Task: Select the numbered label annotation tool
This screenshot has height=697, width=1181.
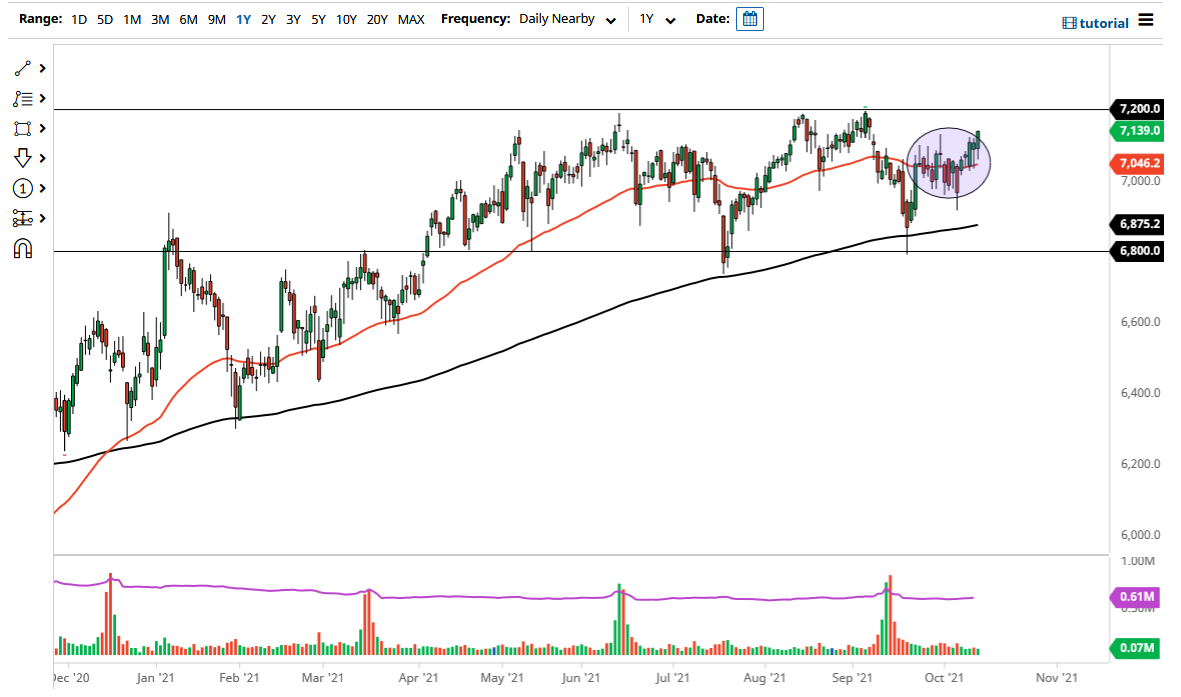Action: click(20, 188)
